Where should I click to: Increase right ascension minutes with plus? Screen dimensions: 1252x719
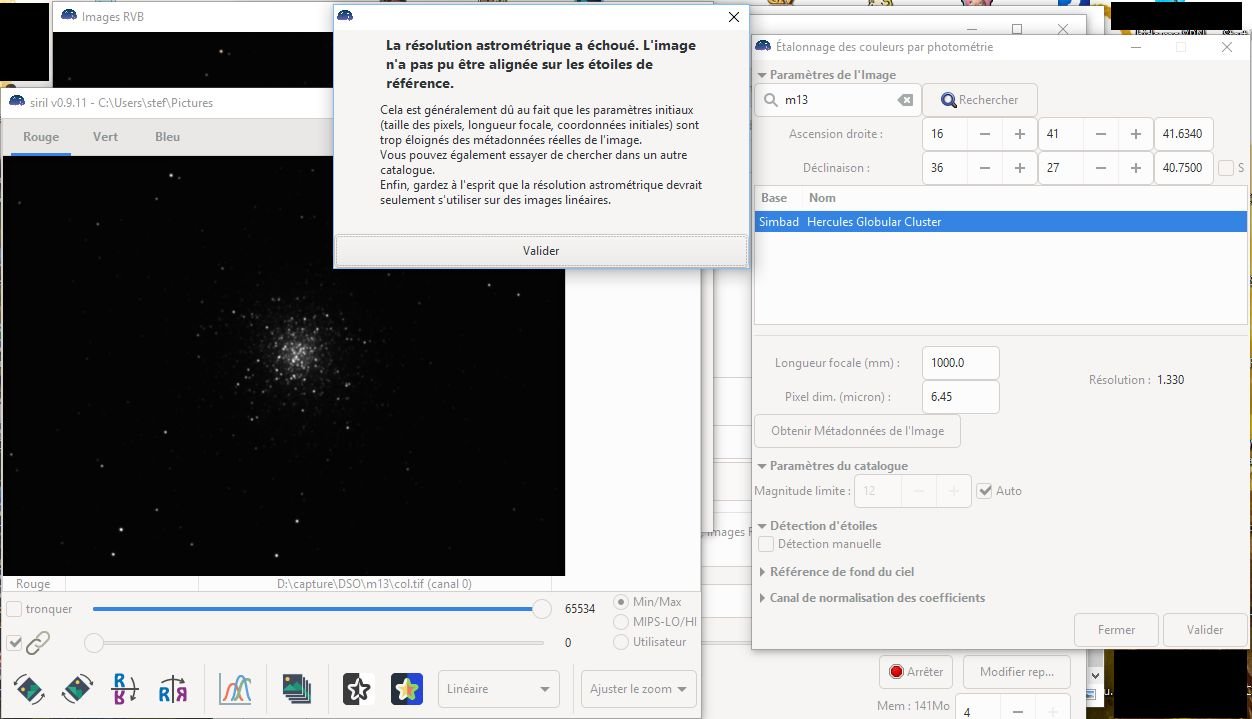pyautogui.click(x=1135, y=133)
